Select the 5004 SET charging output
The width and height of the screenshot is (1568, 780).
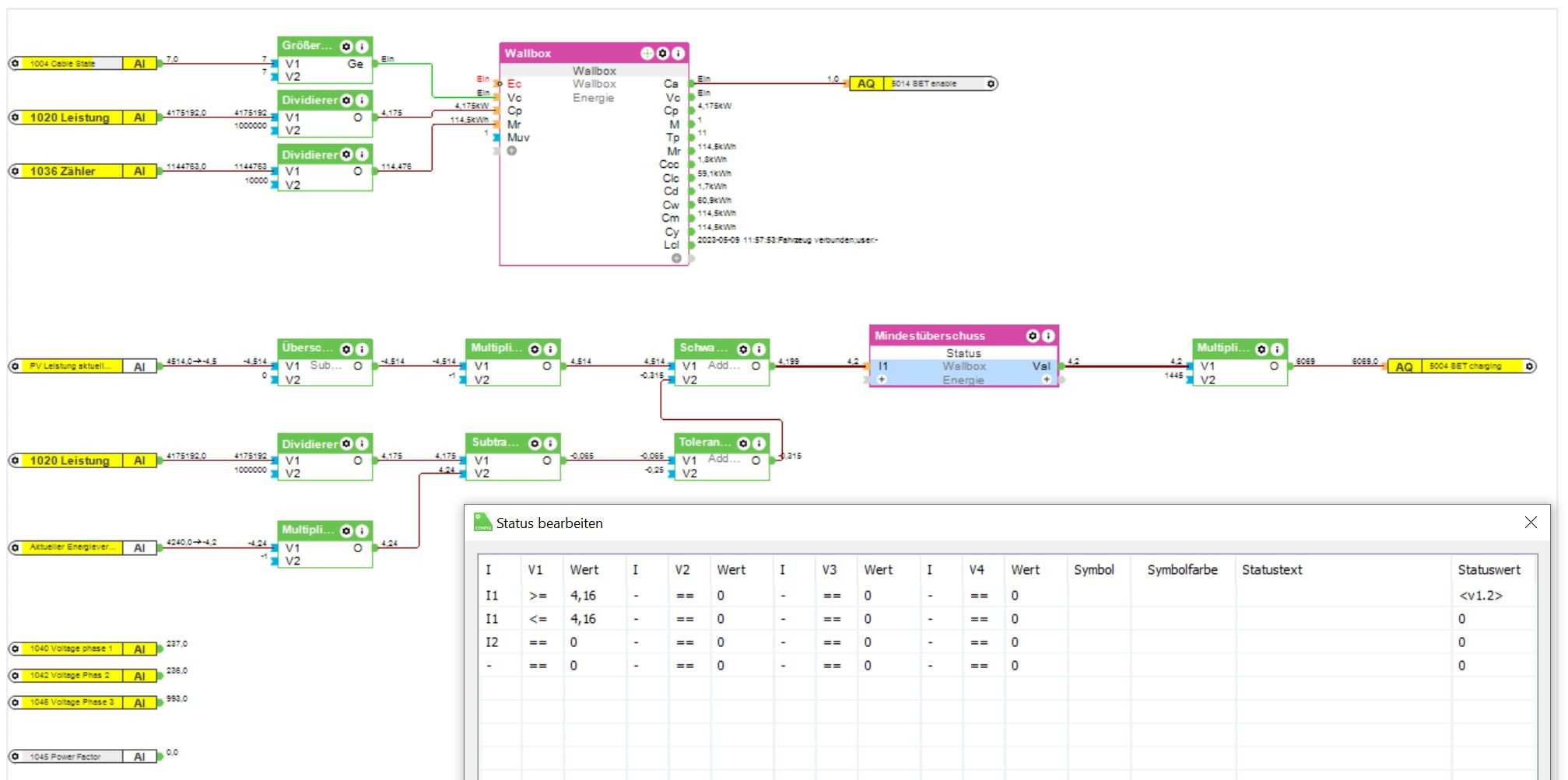tap(1465, 366)
